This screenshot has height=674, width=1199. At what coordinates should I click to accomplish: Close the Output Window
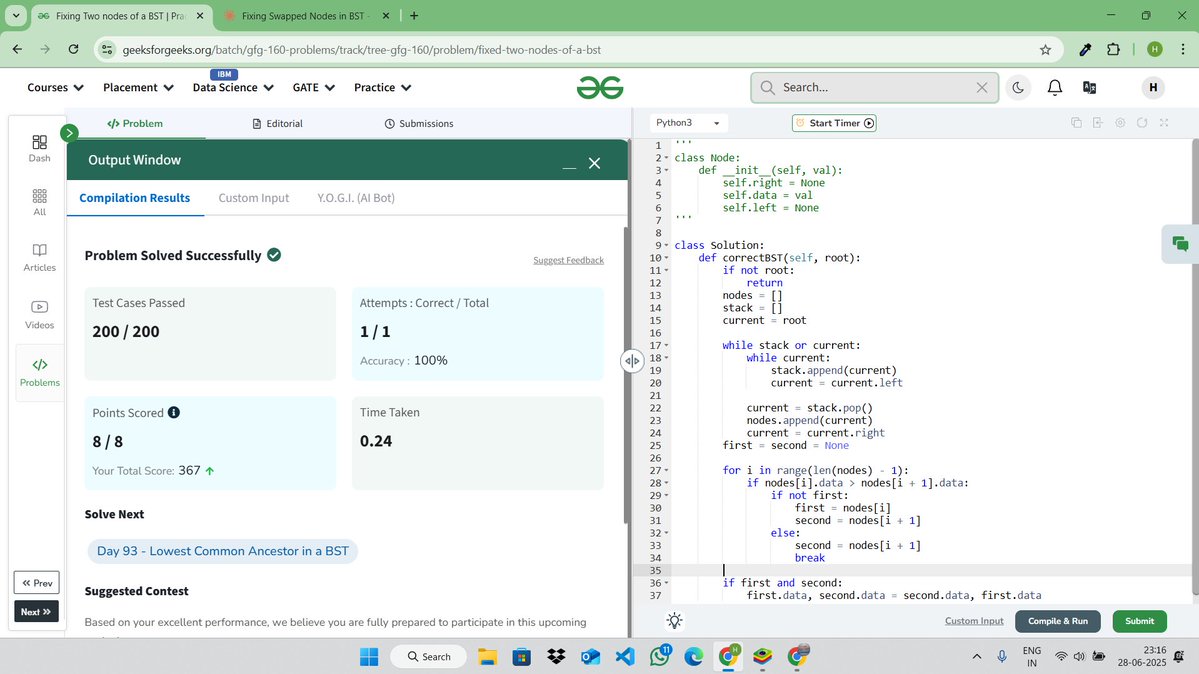pyautogui.click(x=594, y=163)
